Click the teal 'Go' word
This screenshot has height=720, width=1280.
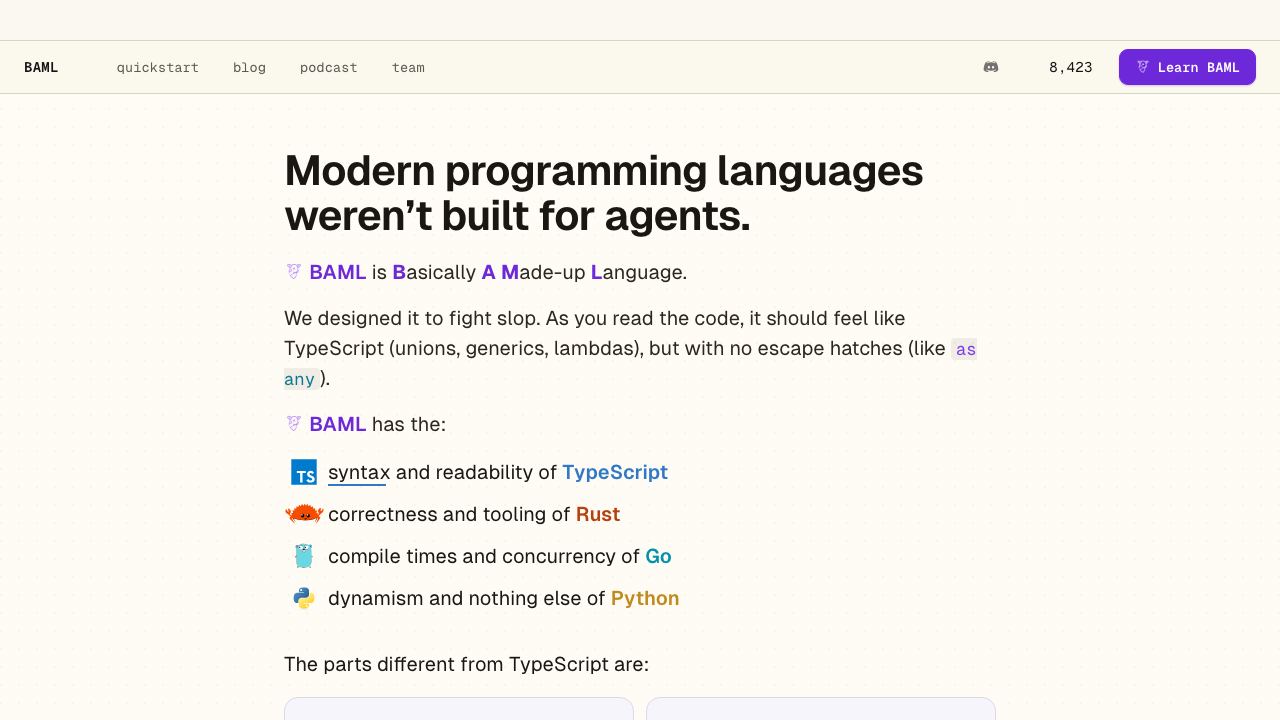tap(658, 556)
